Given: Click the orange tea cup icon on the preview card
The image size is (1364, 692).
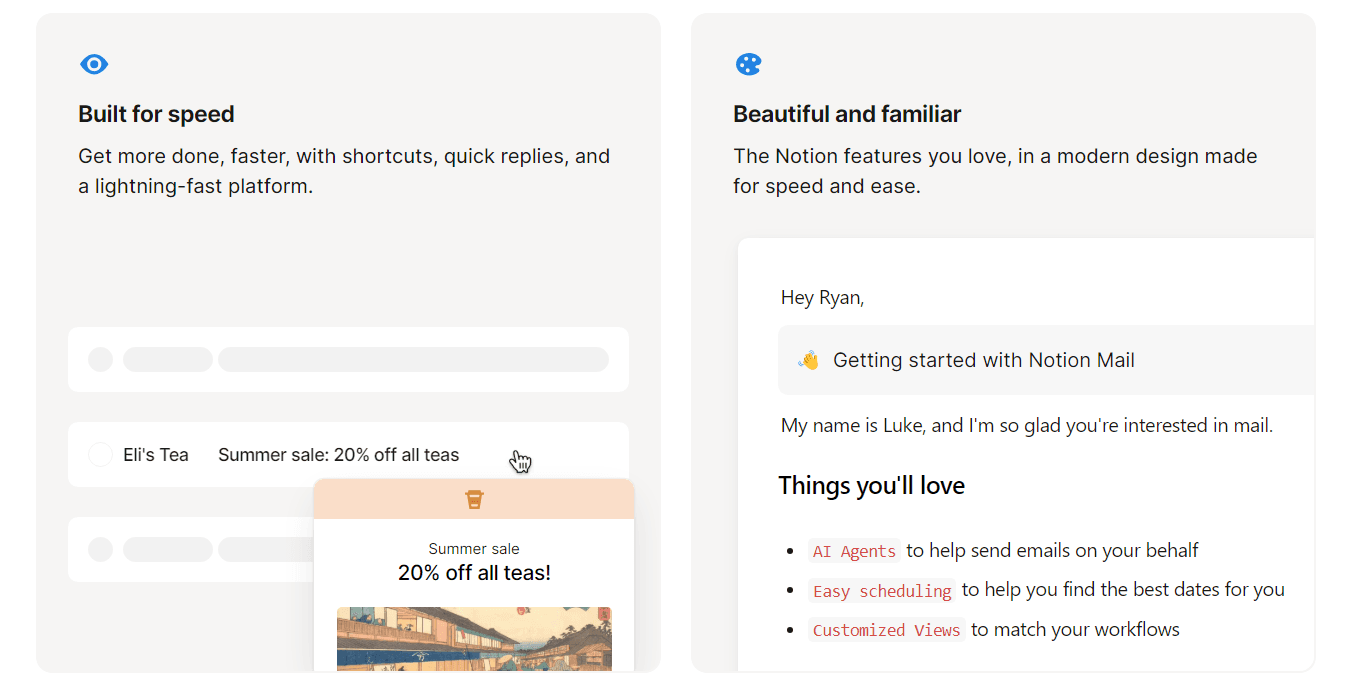Looking at the screenshot, I should click(474, 499).
